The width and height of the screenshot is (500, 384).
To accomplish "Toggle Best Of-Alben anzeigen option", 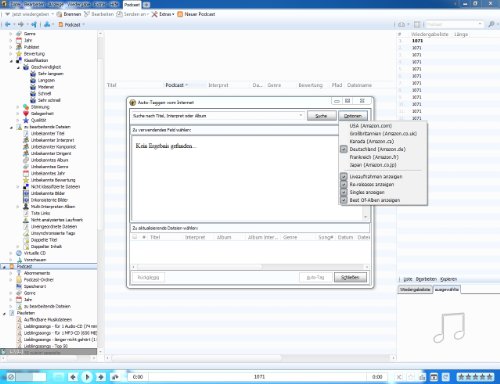I will 375,200.
